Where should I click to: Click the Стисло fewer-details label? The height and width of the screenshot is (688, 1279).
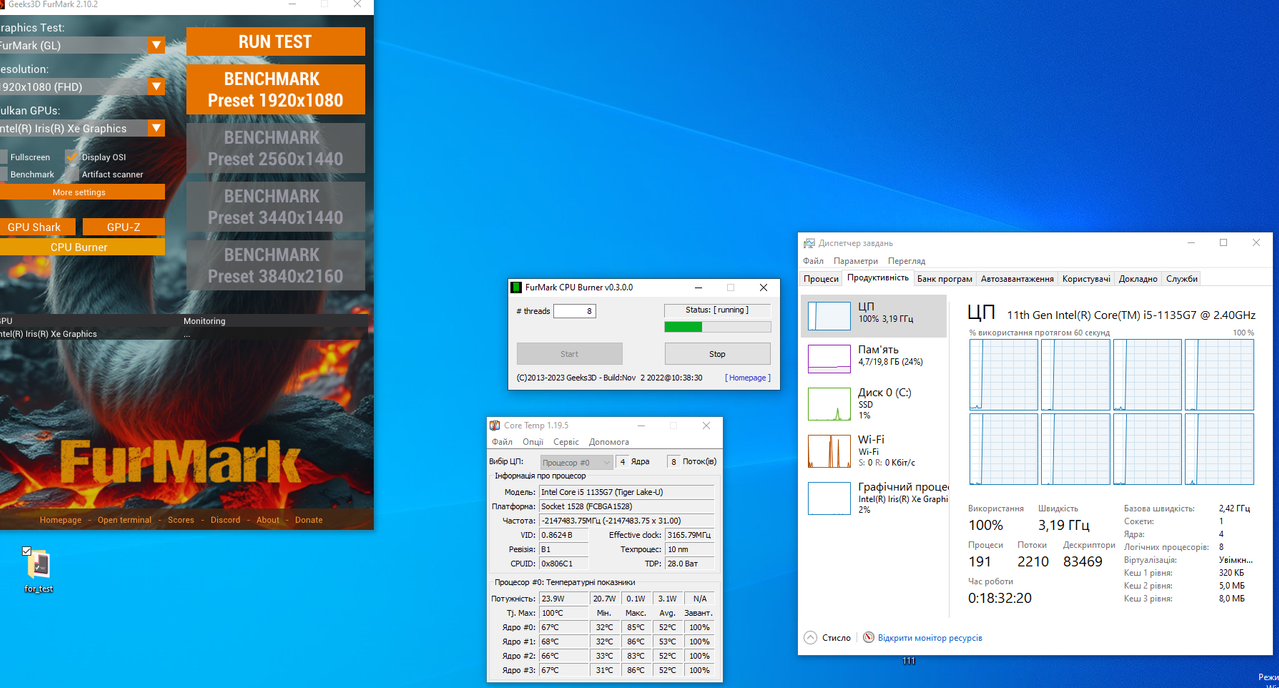tap(836, 638)
